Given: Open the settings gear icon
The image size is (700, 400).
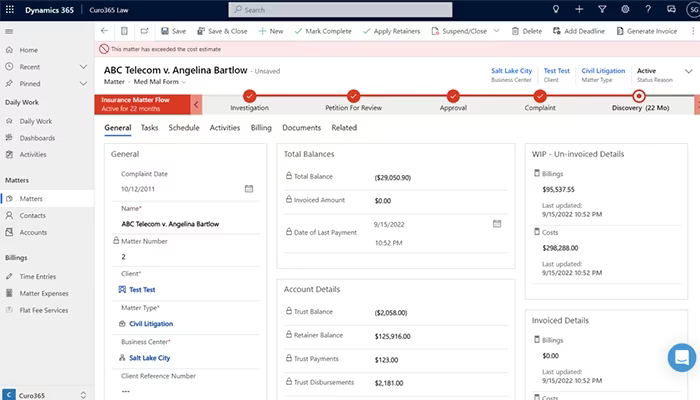Looking at the screenshot, I should (625, 9).
